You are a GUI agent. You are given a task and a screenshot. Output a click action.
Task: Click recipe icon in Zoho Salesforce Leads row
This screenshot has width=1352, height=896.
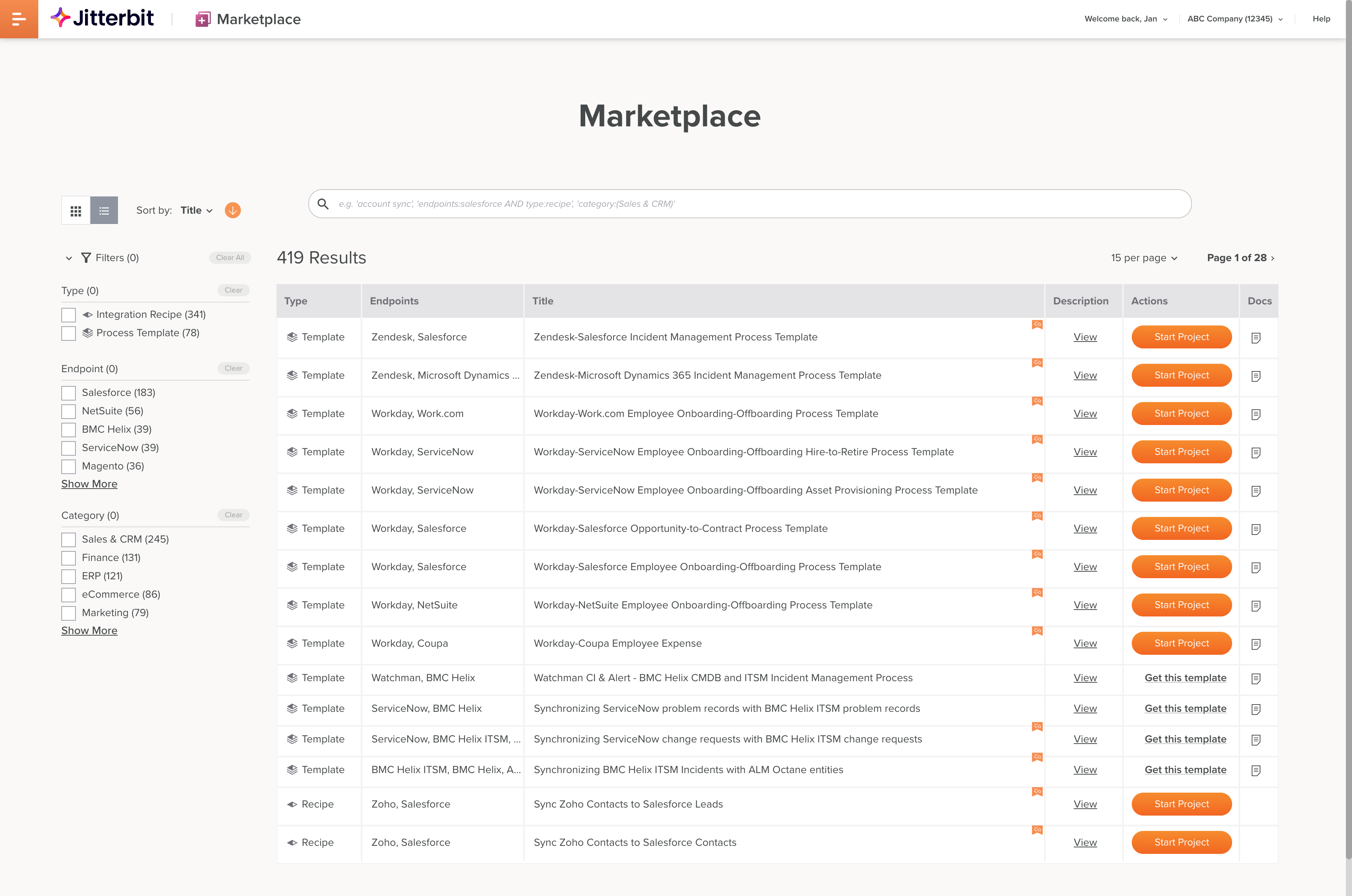tap(292, 804)
